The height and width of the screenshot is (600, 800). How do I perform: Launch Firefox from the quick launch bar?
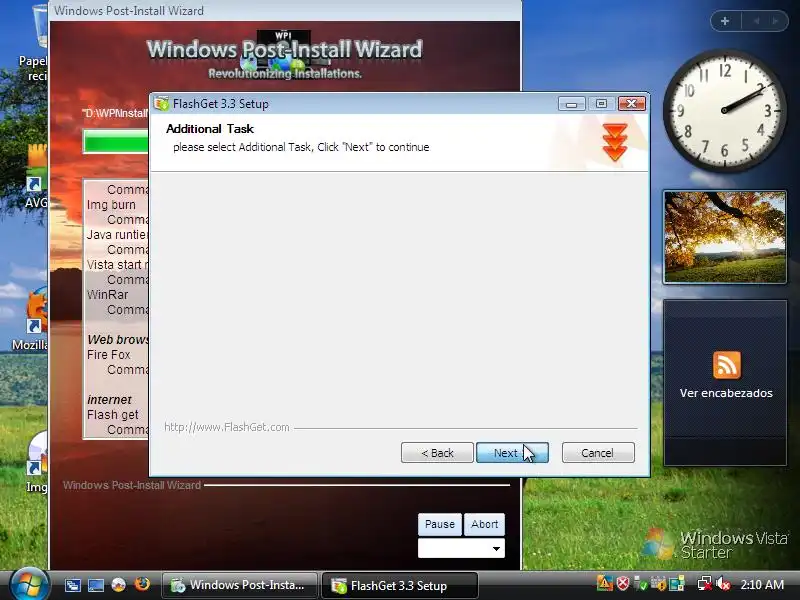(x=142, y=584)
